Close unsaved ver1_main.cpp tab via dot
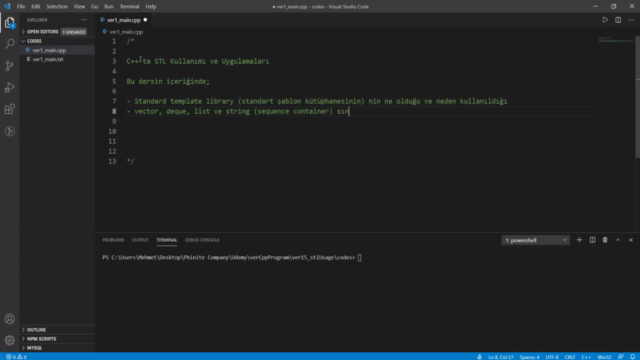Viewport: 640px width, 360px height. pos(145,20)
